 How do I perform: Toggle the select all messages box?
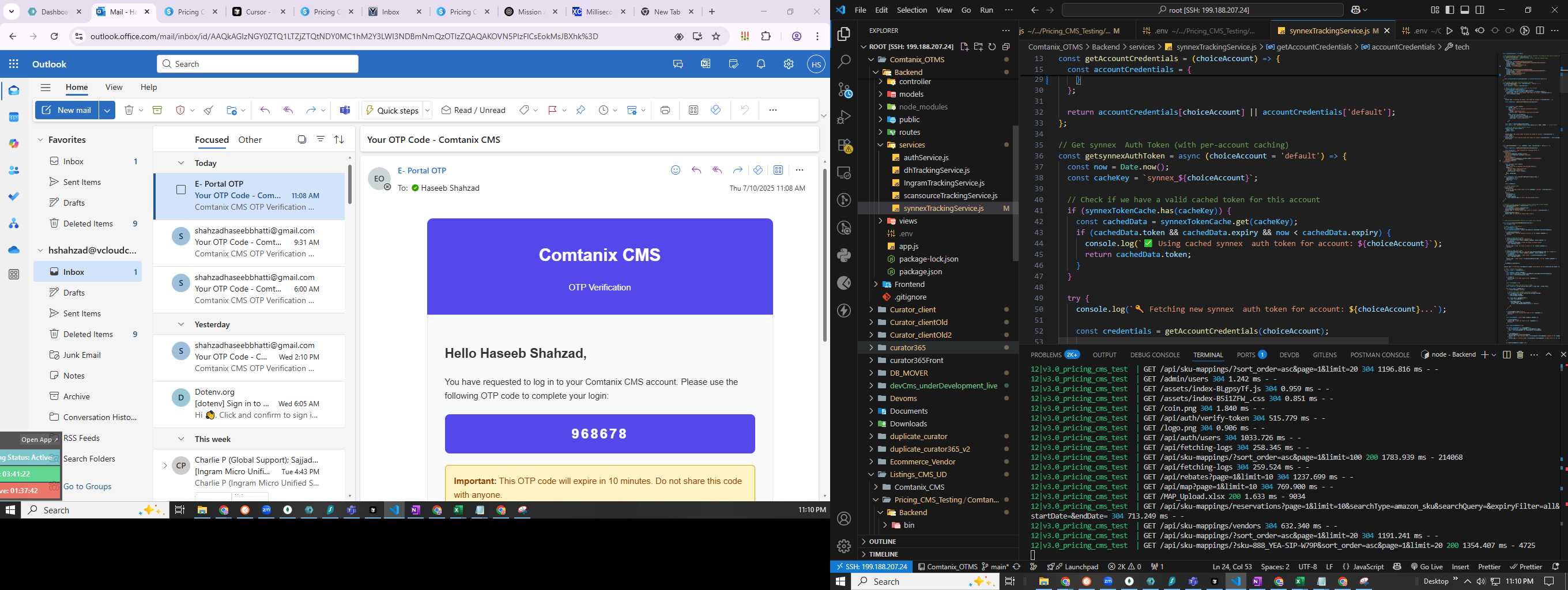click(x=301, y=139)
